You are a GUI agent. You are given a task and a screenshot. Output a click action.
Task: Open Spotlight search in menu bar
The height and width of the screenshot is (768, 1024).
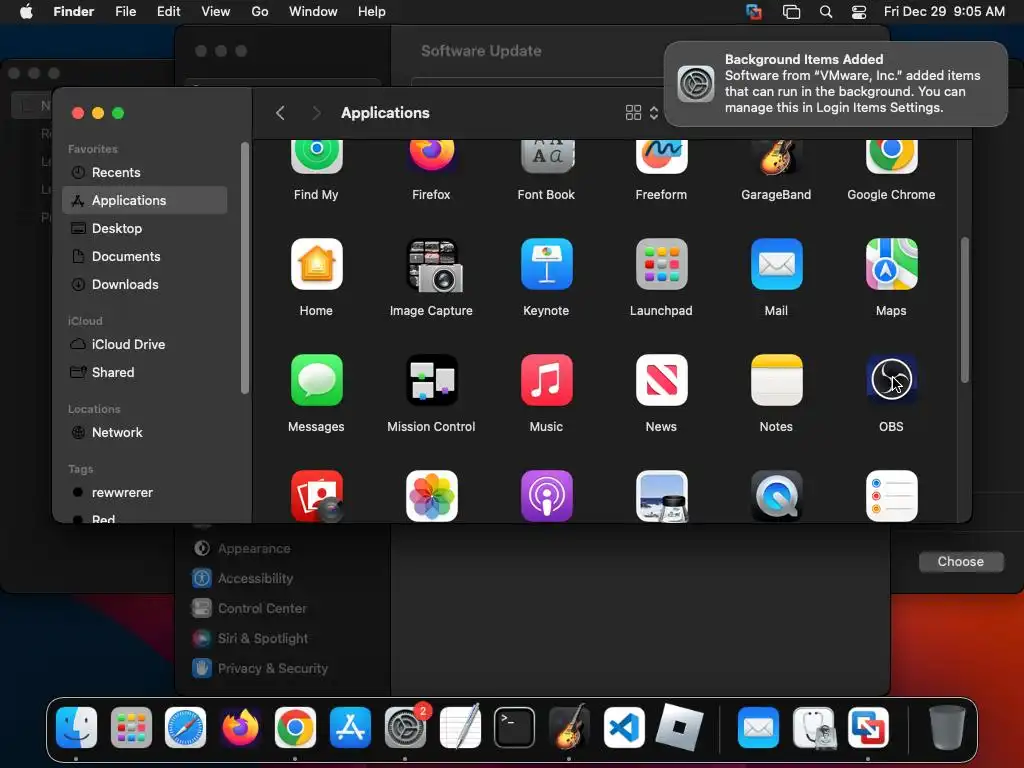(825, 12)
